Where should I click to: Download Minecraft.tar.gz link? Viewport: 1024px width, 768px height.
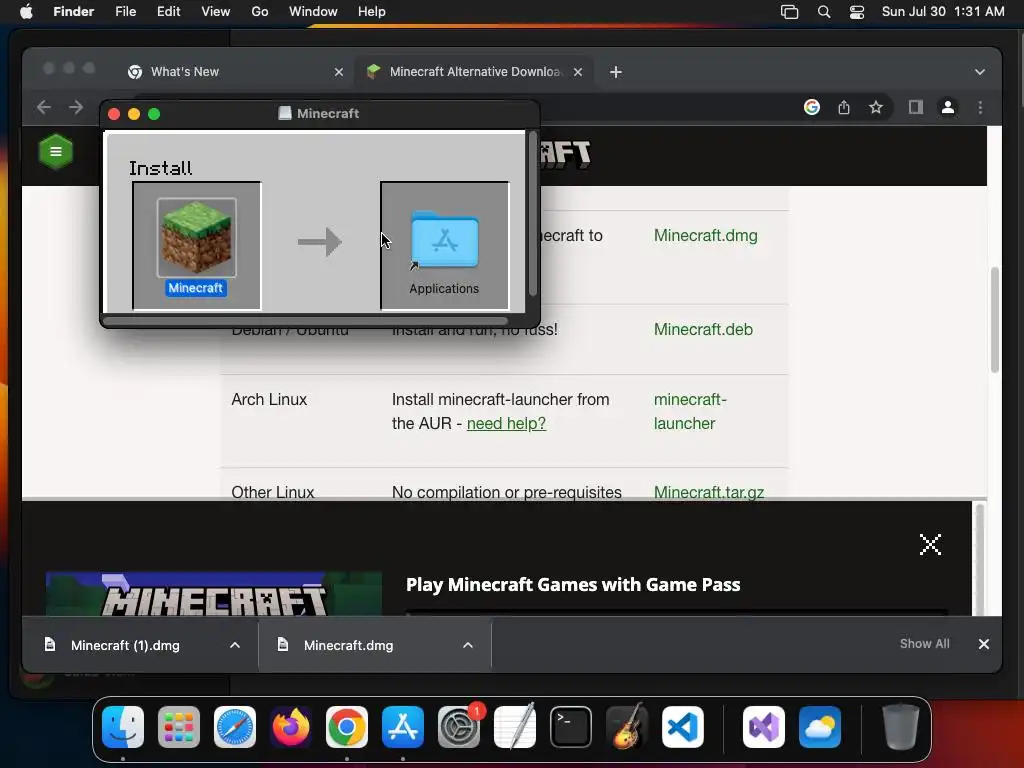709,492
